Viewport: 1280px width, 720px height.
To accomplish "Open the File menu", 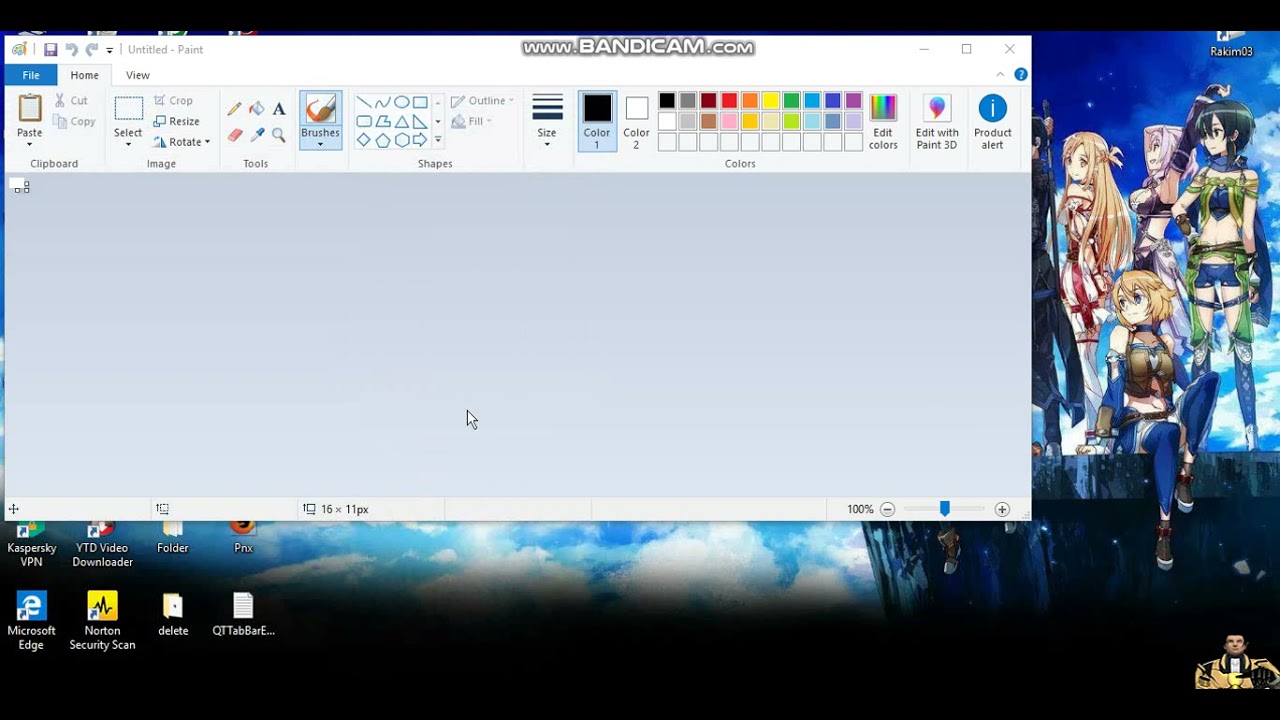I will 31,75.
